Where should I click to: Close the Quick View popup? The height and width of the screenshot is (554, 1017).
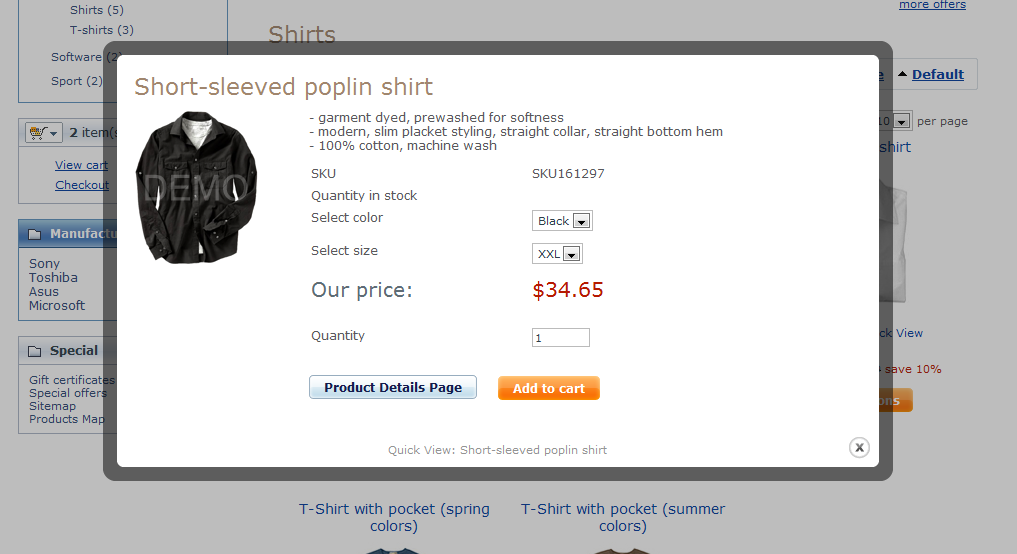[x=859, y=448]
